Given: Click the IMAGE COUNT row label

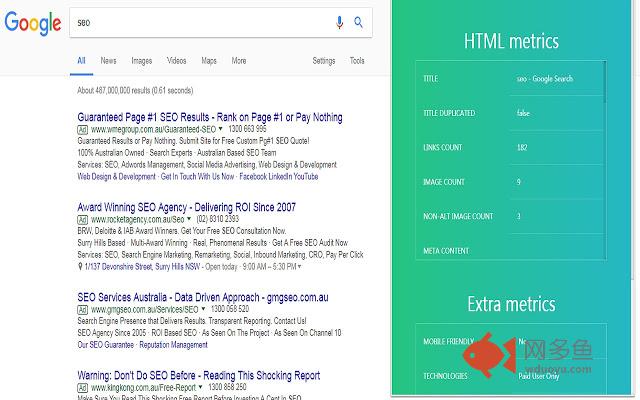Looking at the screenshot, I should (444, 182).
